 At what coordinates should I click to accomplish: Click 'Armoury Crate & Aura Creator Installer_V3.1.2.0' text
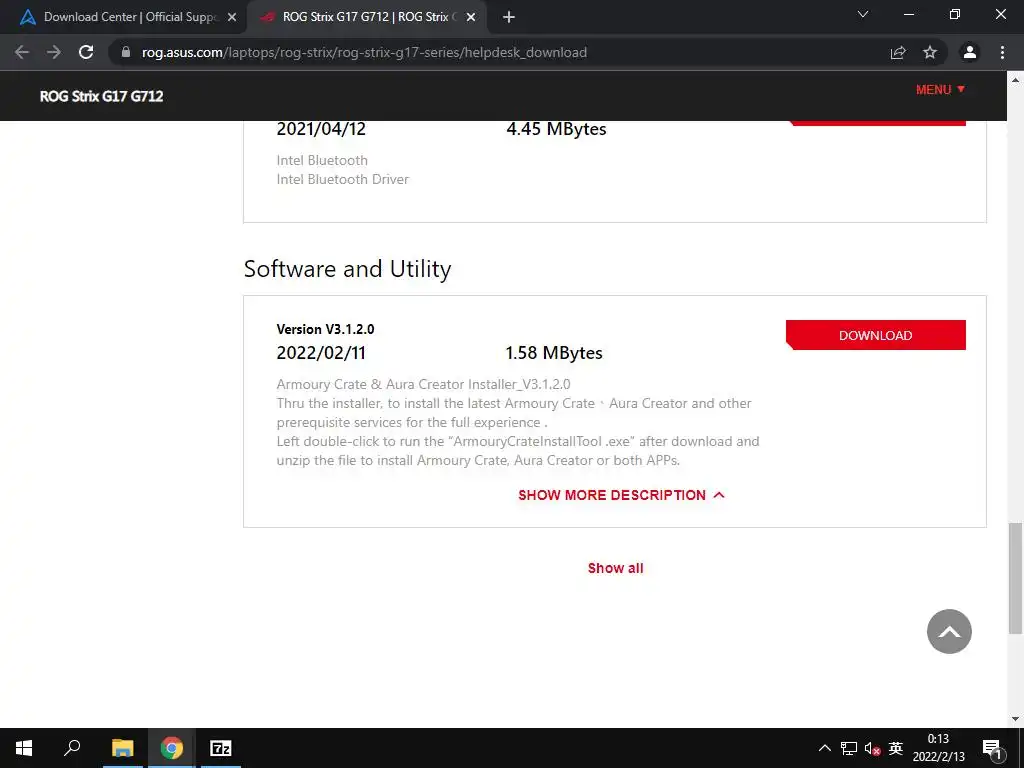click(x=423, y=384)
